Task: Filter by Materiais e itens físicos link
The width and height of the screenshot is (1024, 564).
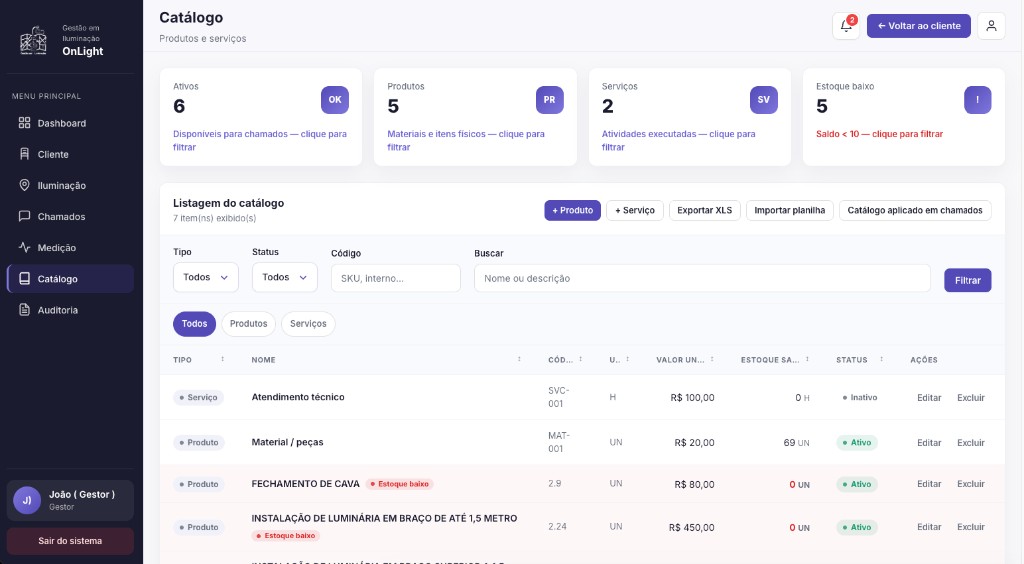Action: 466,140
